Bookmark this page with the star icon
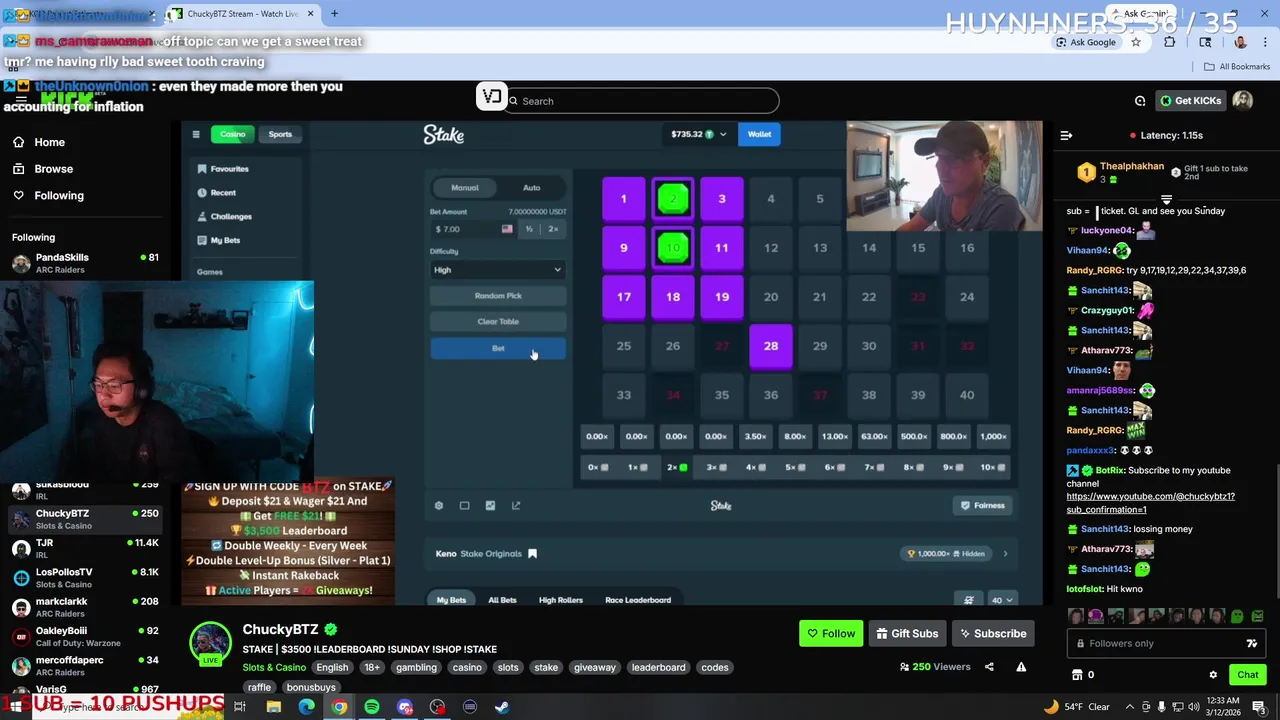 tap(1136, 42)
